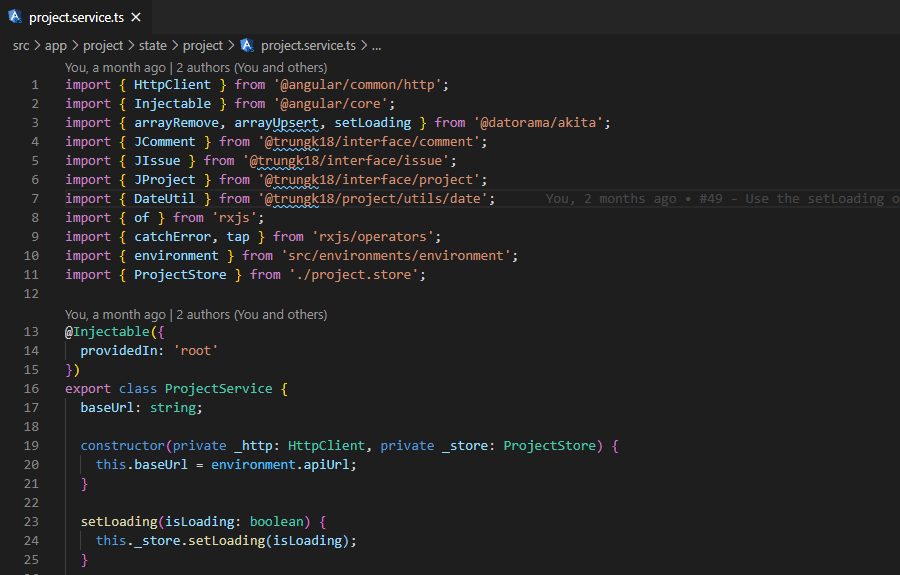Image resolution: width=900 pixels, height=575 pixels.
Task: Click the 'root' string literal
Action: coord(196,350)
